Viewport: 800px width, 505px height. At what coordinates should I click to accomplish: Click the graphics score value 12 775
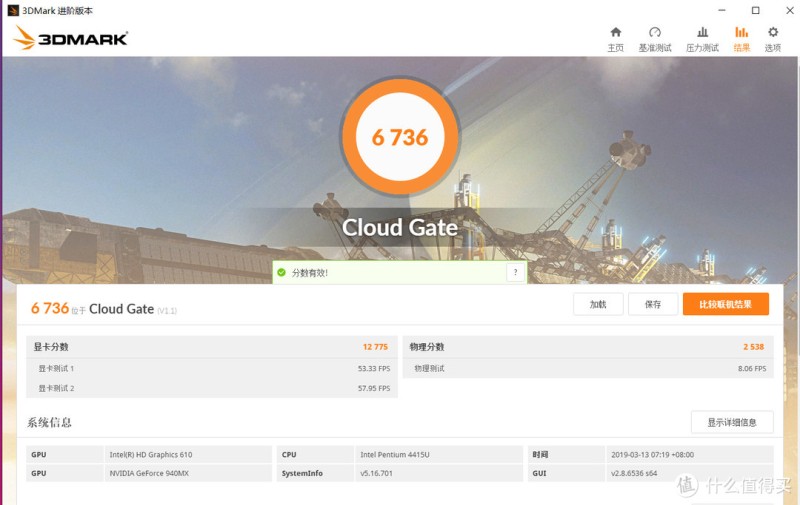376,347
